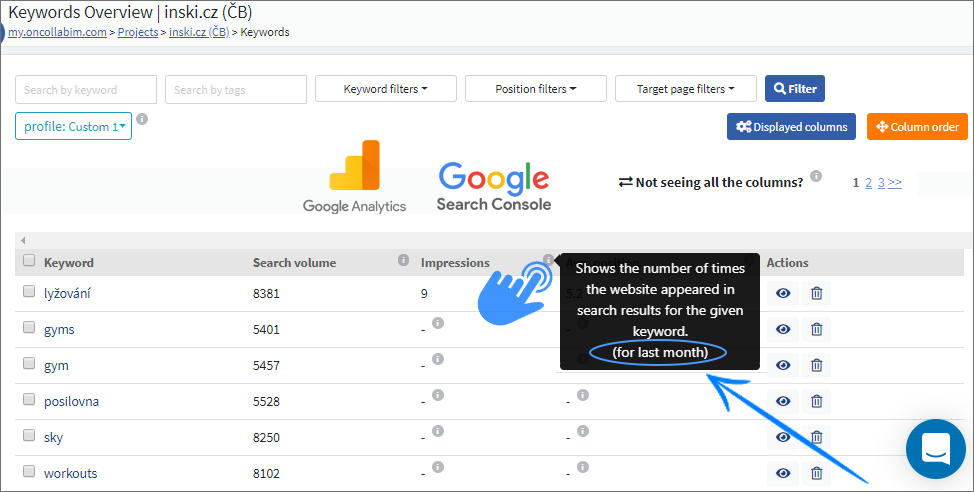
Task: Focus the Search by keyword field
Action: point(86,89)
